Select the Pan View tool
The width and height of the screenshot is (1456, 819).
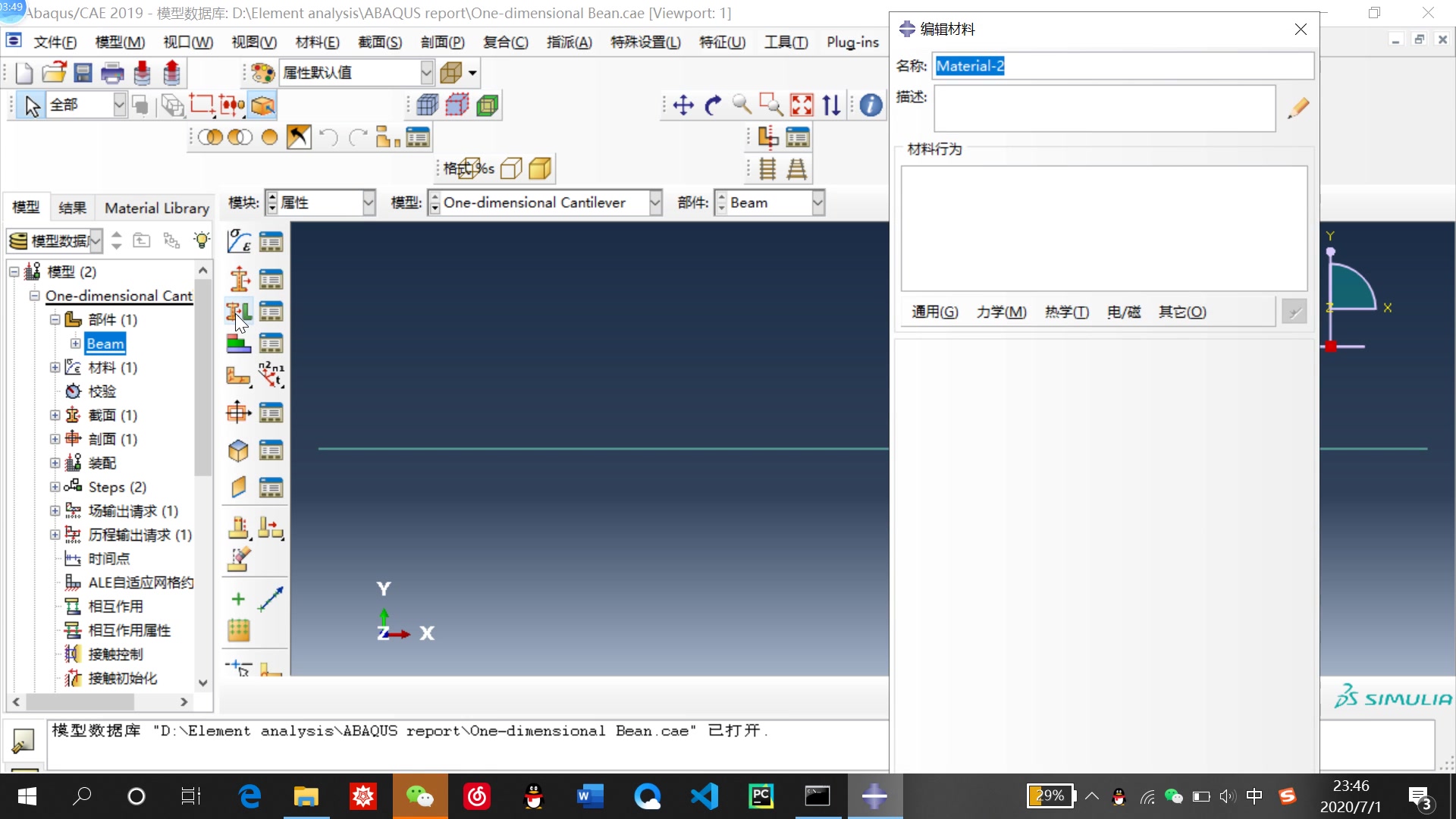tap(683, 105)
